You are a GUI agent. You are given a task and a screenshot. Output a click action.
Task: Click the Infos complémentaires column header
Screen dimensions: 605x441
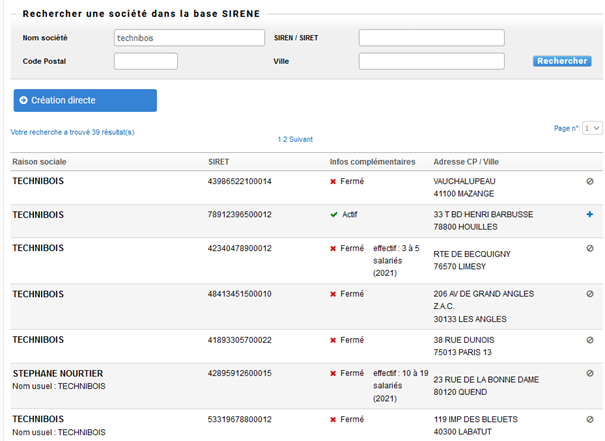click(372, 162)
